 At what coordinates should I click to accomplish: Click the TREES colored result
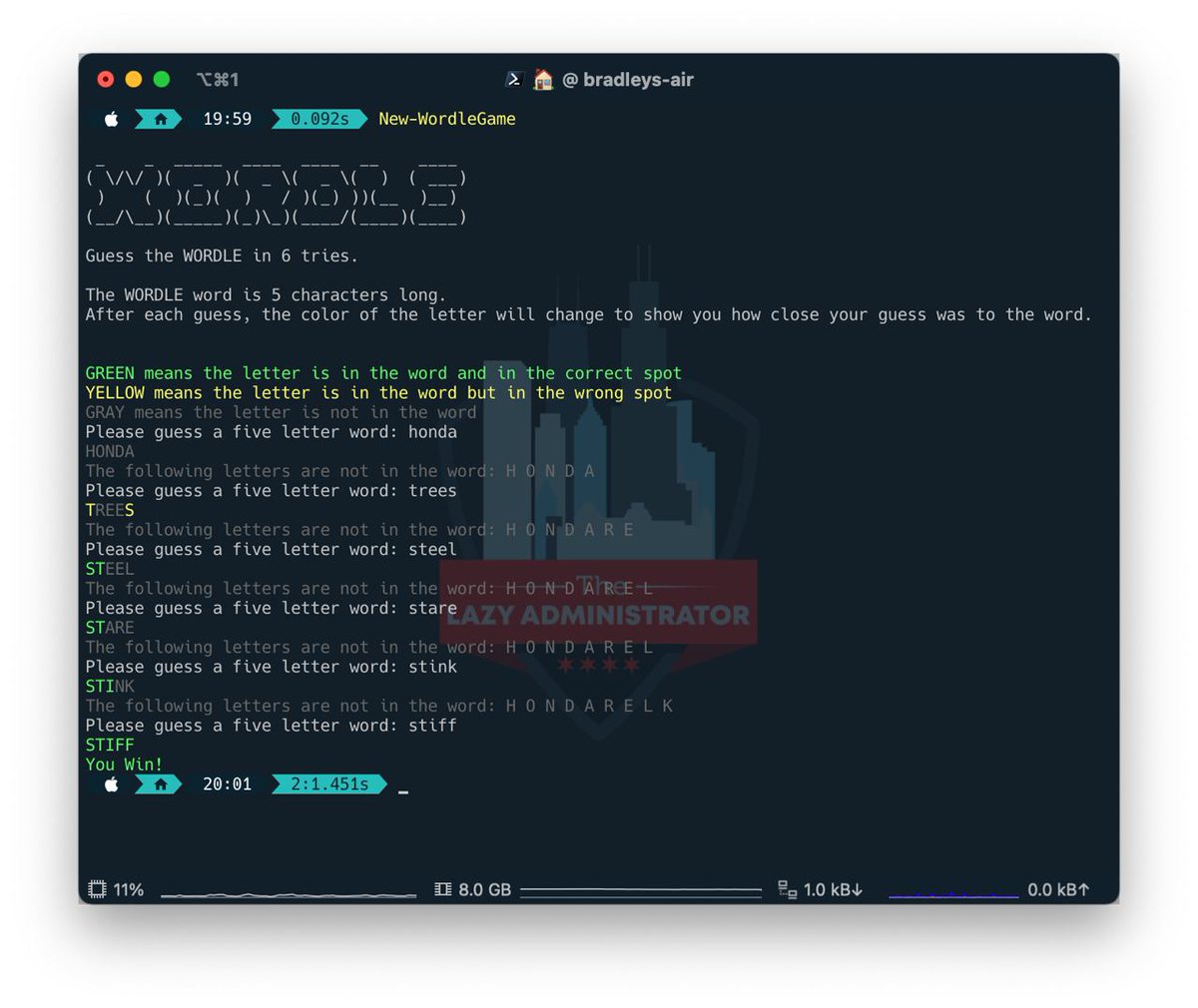click(x=110, y=510)
